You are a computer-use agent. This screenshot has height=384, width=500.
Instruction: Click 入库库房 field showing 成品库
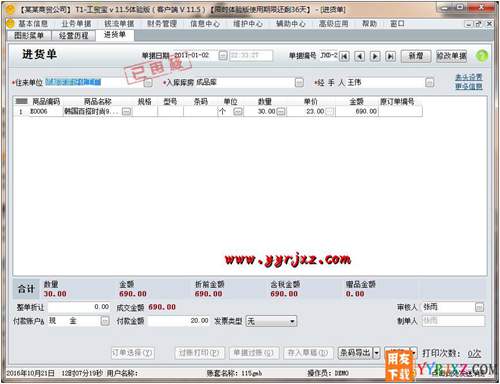point(245,82)
